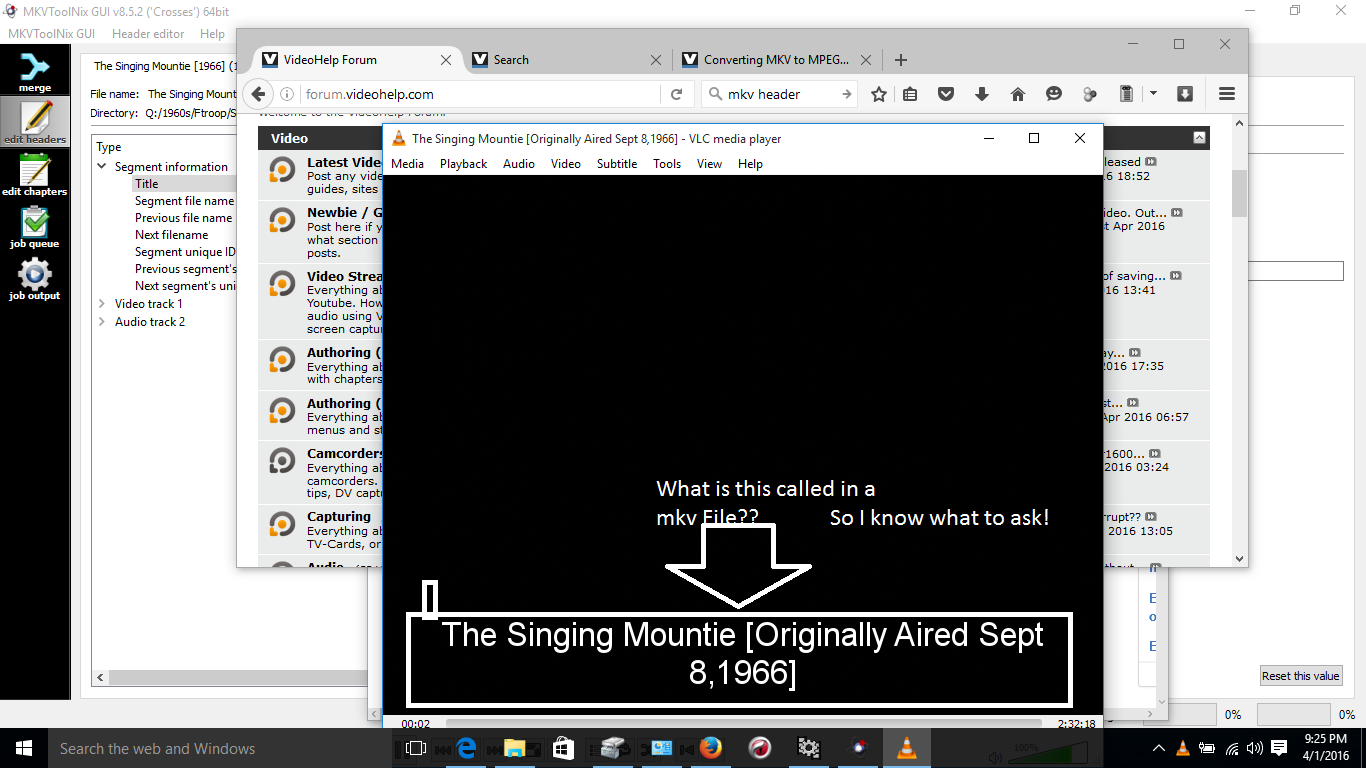Viewport: 1366px width, 768px height.
Task: Click the 'mkv header' search box
Action: (779, 94)
